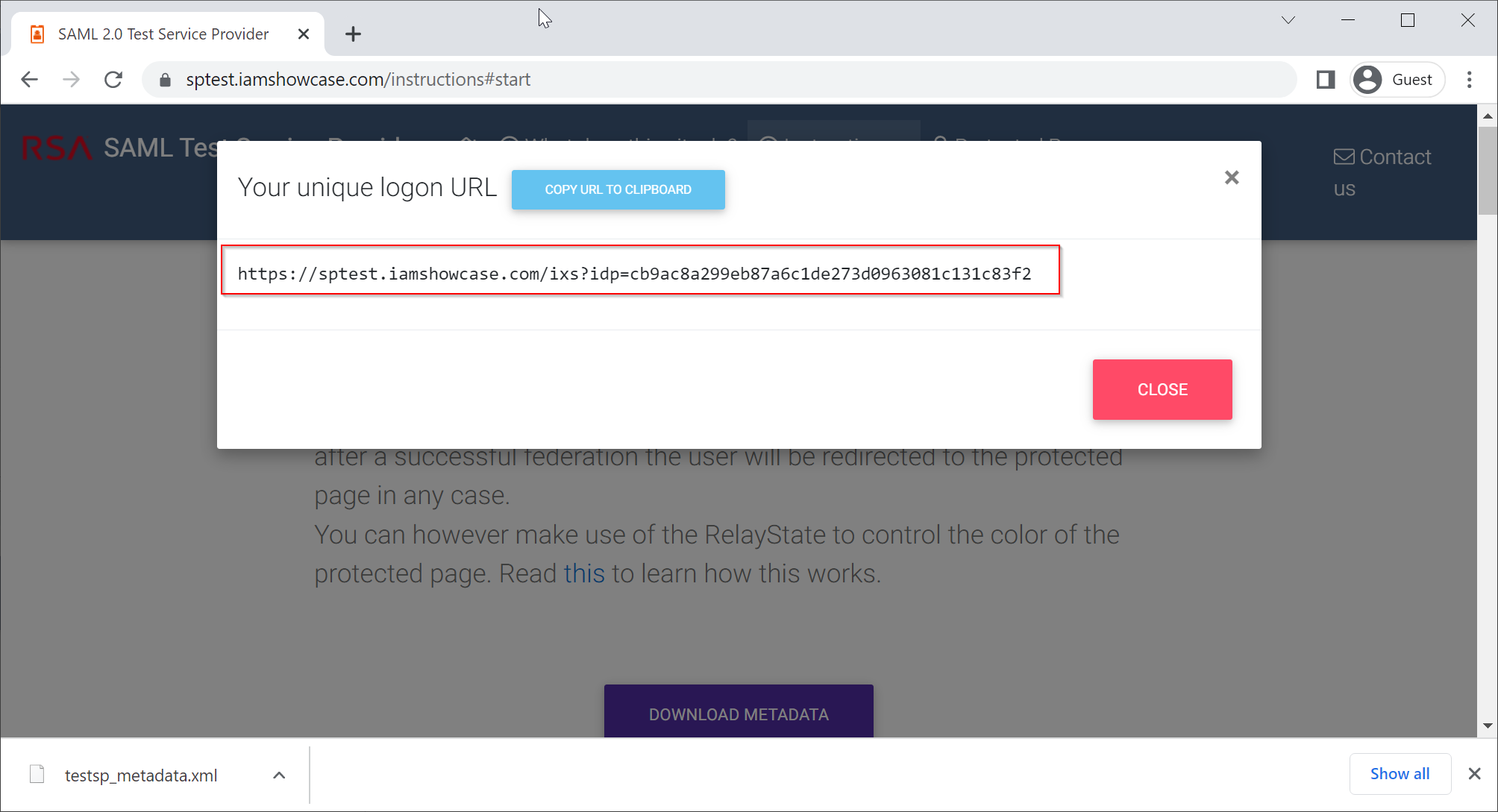Reload the current page

click(113, 80)
